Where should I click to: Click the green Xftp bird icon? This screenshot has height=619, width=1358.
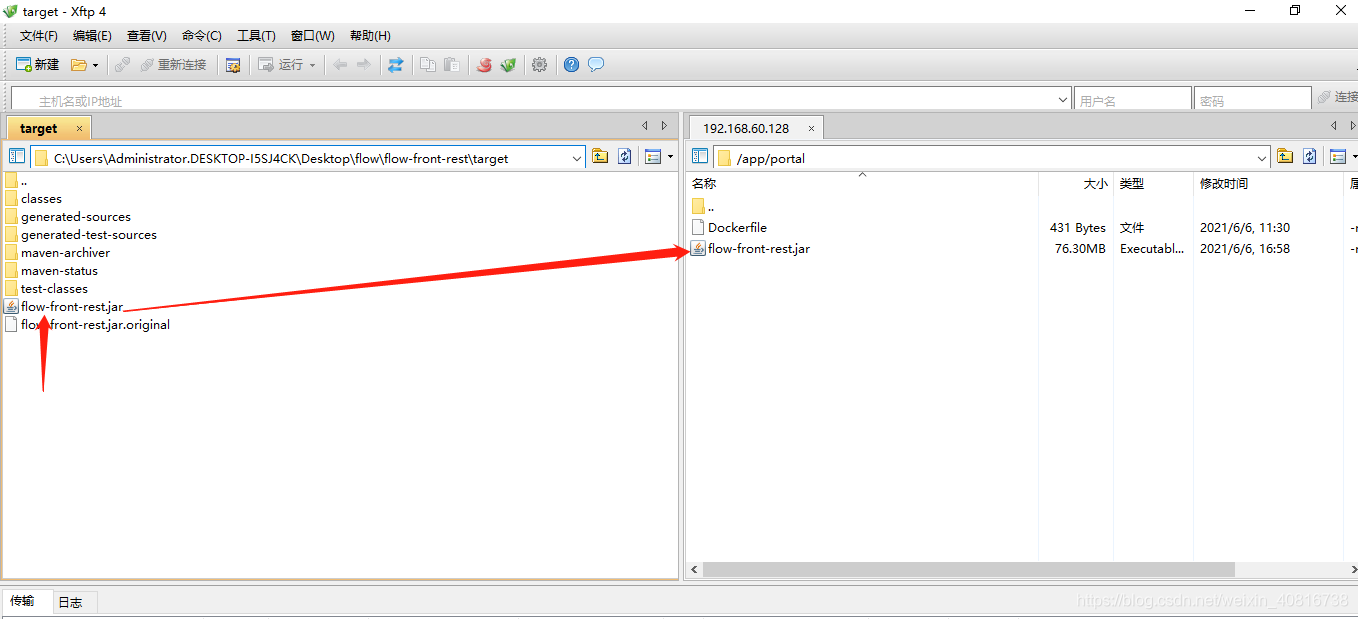coord(508,65)
